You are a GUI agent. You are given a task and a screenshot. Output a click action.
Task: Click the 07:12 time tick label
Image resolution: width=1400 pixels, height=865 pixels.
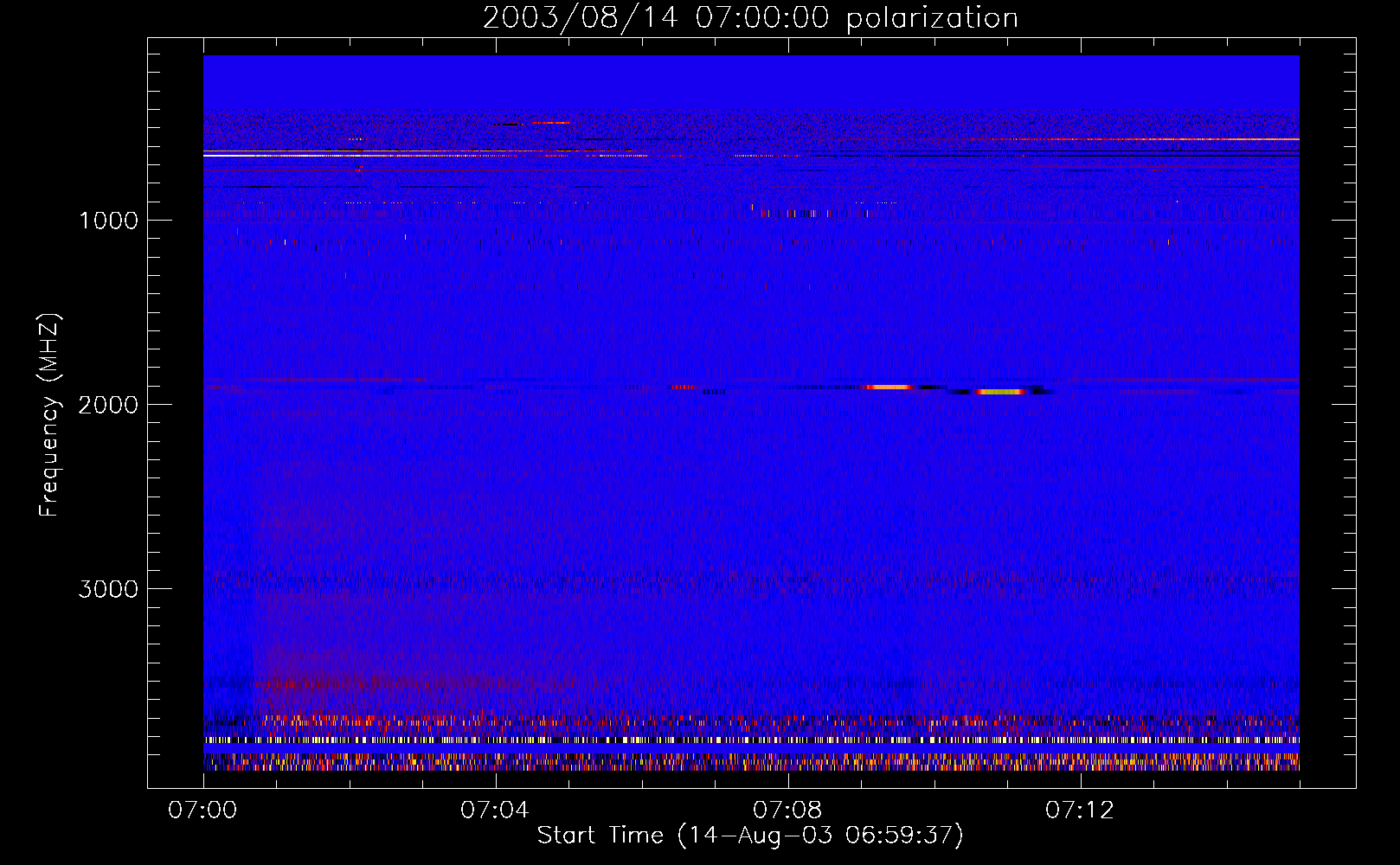tap(1080, 811)
